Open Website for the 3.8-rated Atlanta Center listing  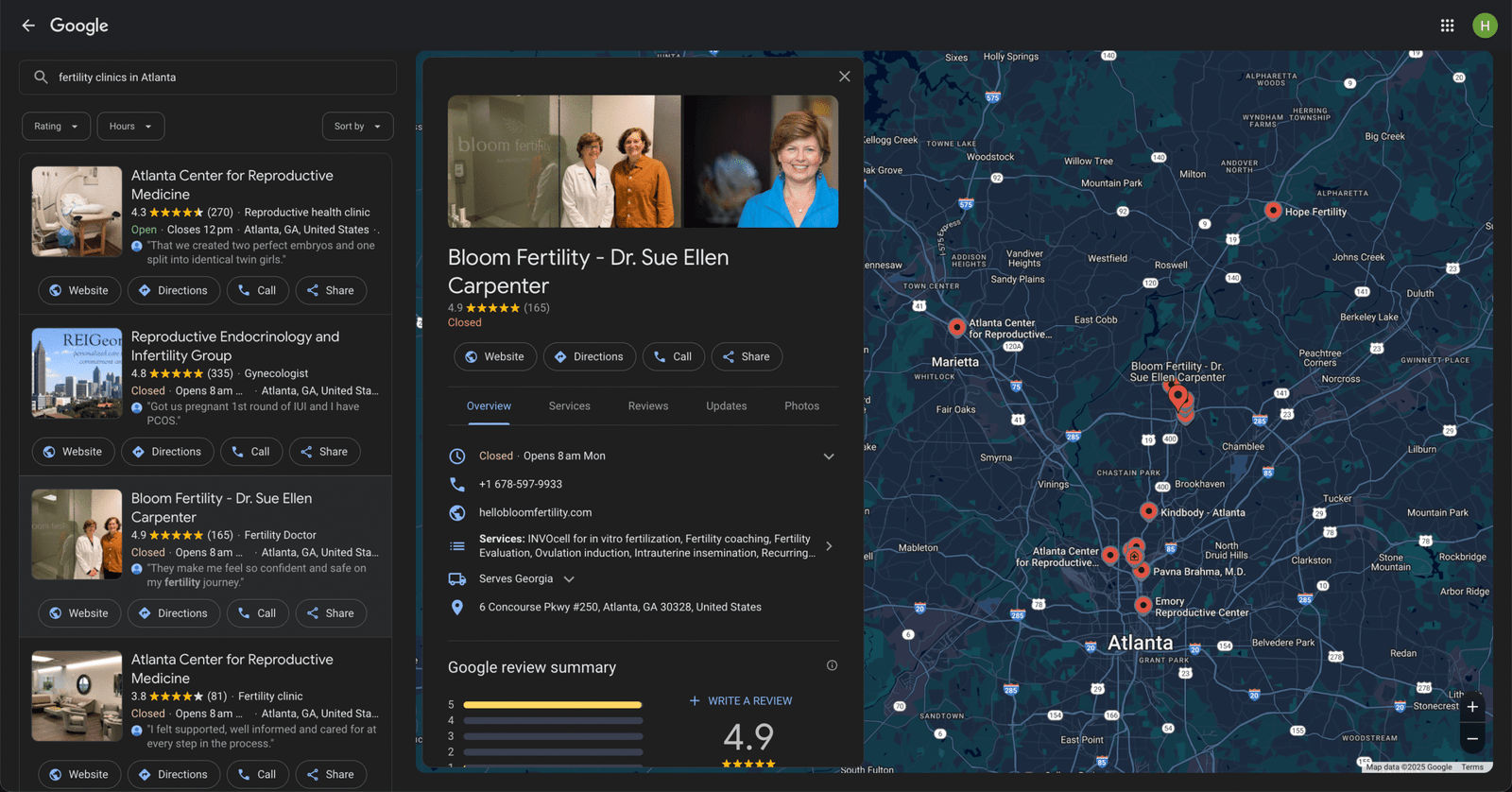click(x=79, y=774)
